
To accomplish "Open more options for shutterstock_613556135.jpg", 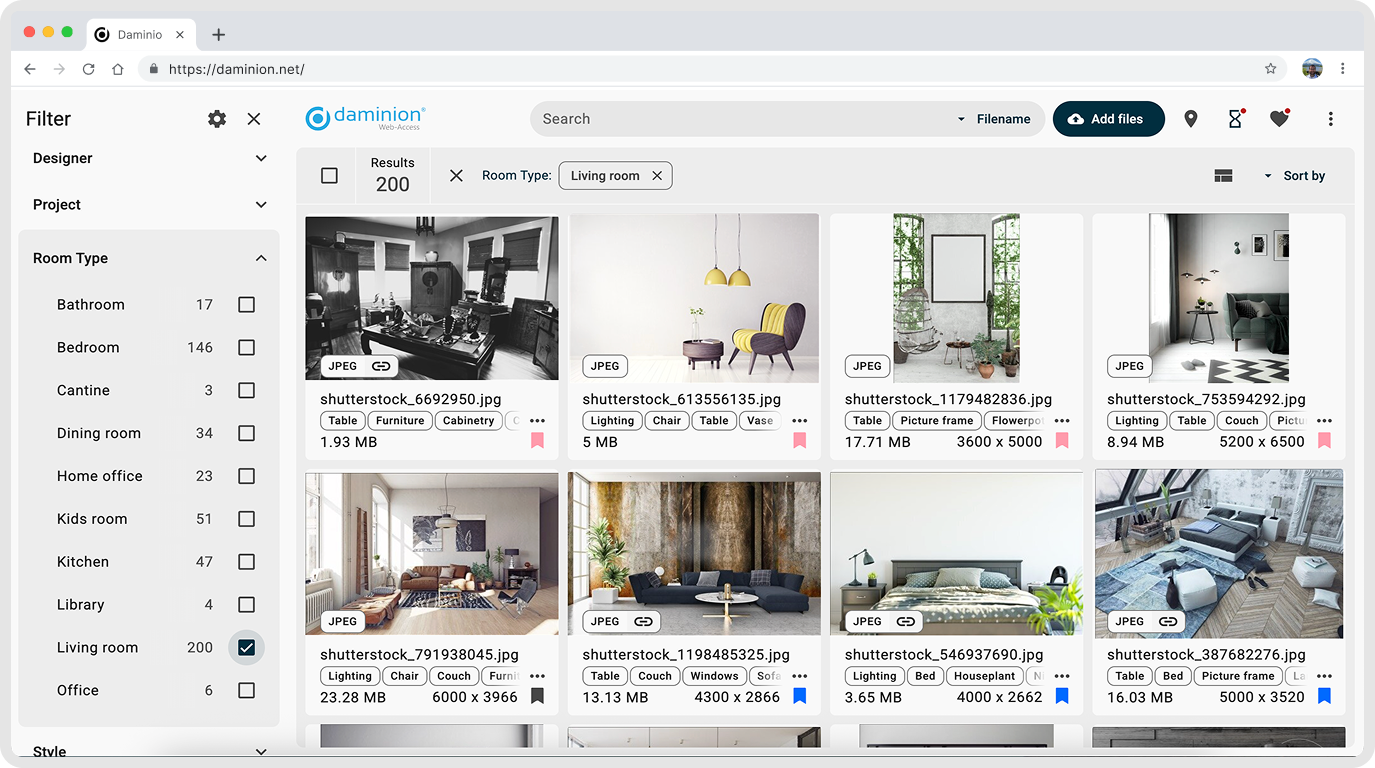I will coord(799,422).
